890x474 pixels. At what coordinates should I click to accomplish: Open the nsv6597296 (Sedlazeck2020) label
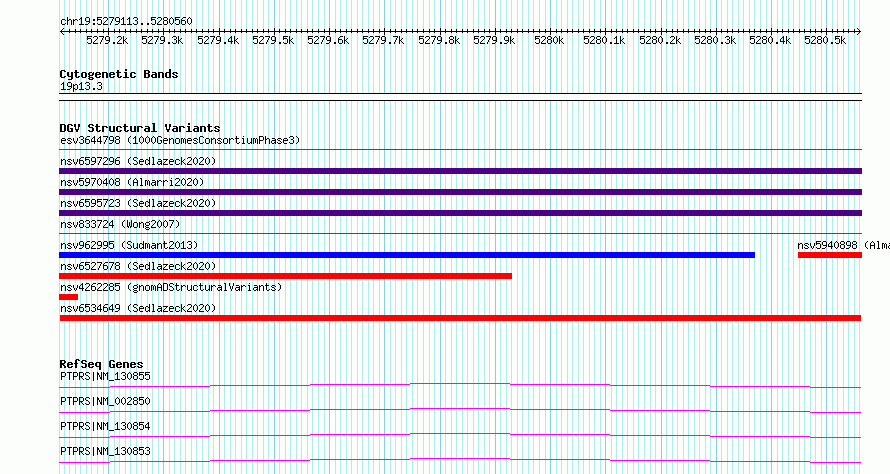(138, 161)
